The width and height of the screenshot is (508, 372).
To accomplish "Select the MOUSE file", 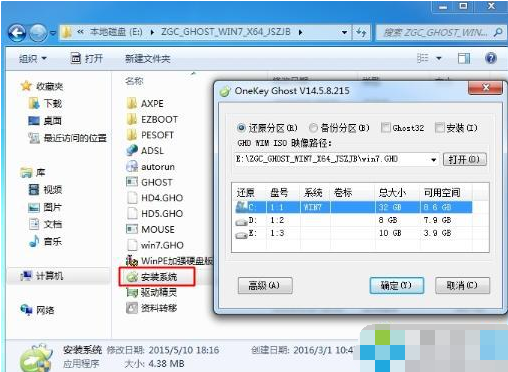I will coord(150,229).
